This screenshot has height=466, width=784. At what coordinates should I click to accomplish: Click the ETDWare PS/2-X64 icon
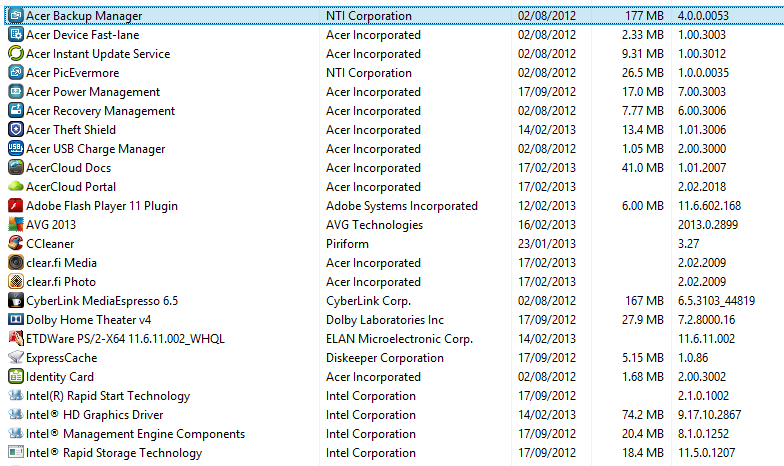point(16,338)
